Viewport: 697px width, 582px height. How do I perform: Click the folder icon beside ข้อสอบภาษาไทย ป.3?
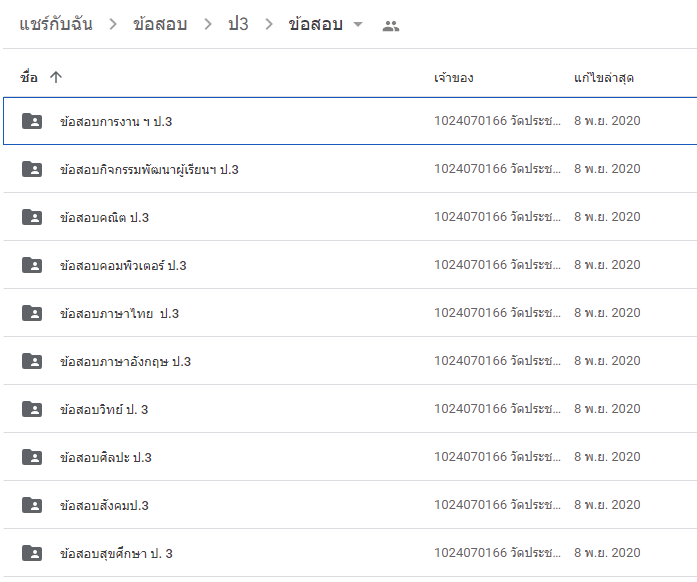coord(32,313)
